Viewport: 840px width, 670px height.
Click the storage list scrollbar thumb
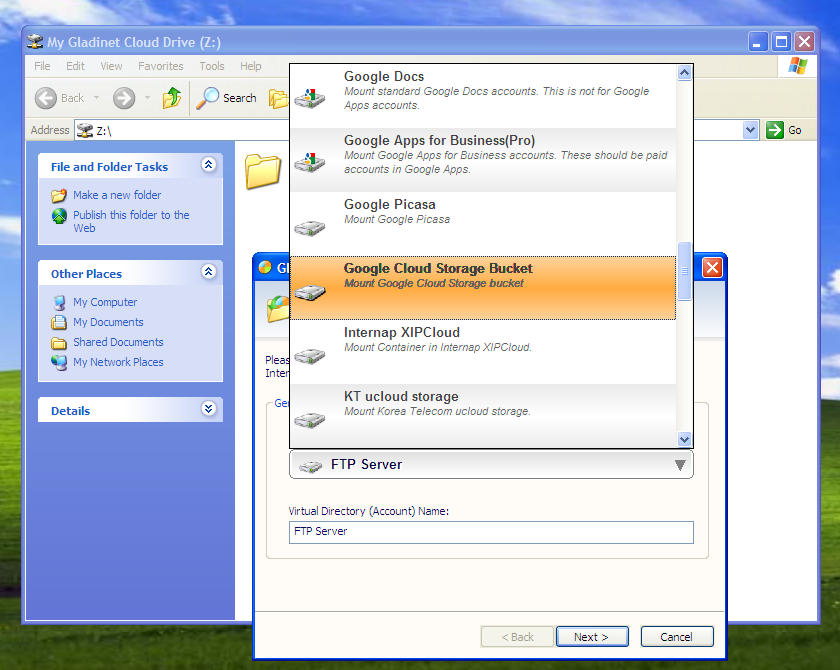tap(684, 271)
